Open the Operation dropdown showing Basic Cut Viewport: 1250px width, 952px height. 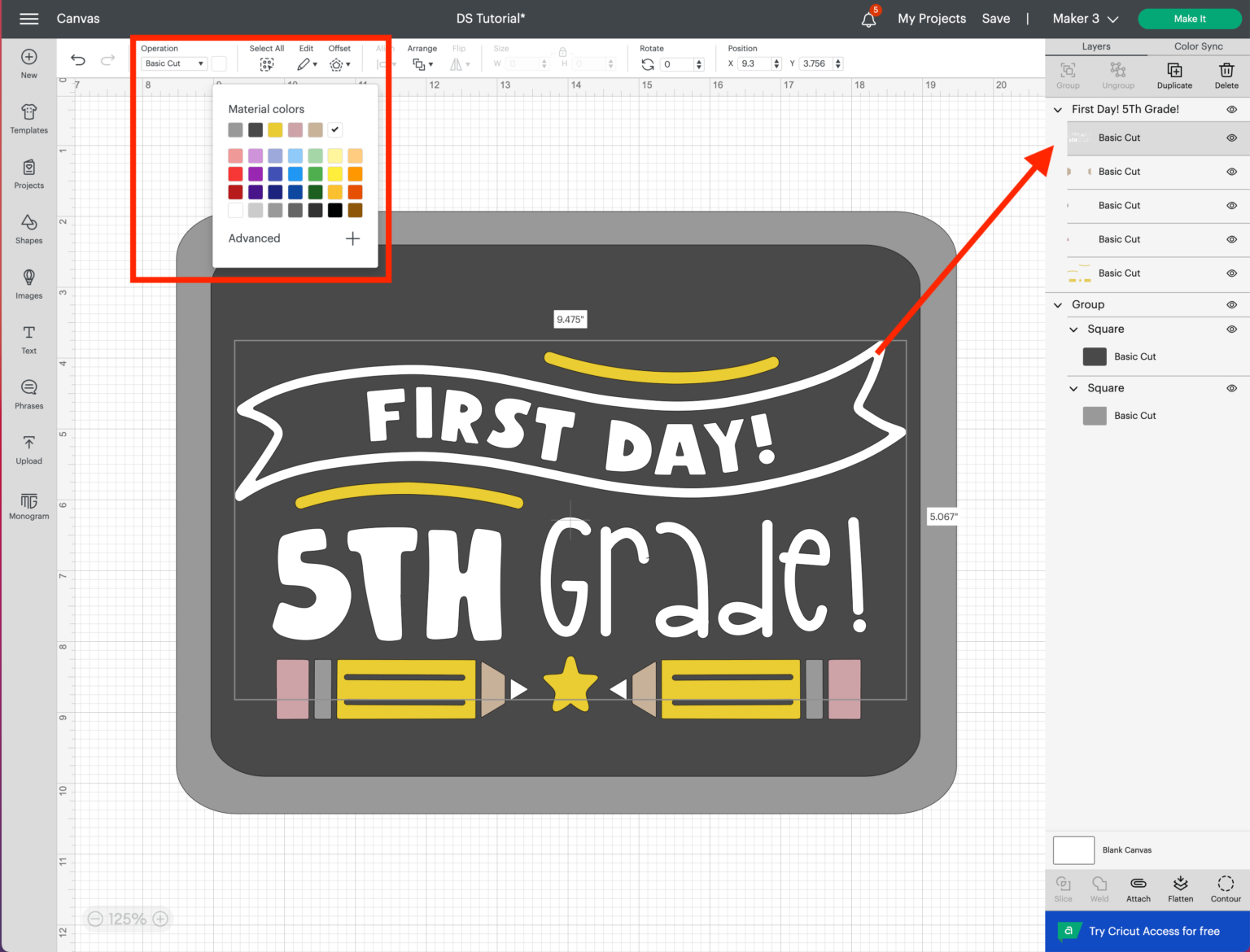pos(173,63)
